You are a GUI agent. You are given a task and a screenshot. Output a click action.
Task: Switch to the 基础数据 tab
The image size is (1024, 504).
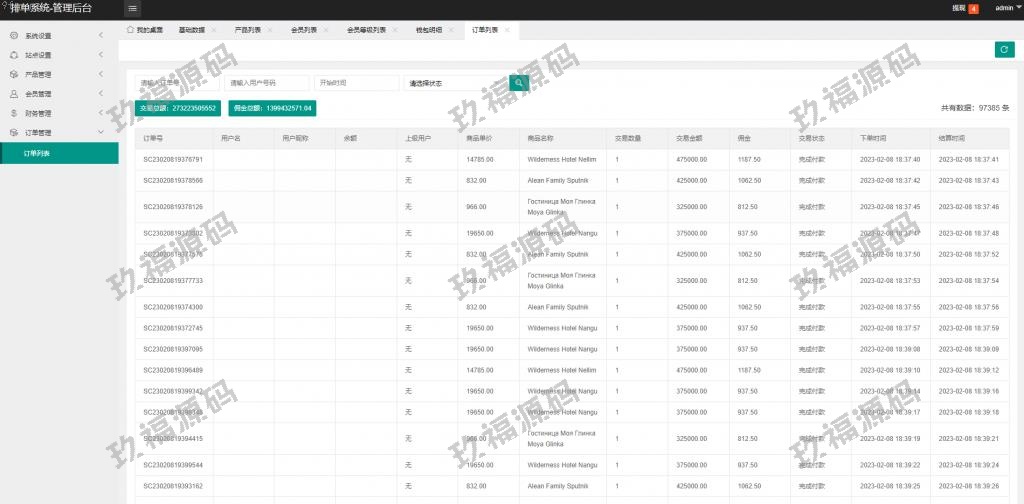click(x=191, y=30)
